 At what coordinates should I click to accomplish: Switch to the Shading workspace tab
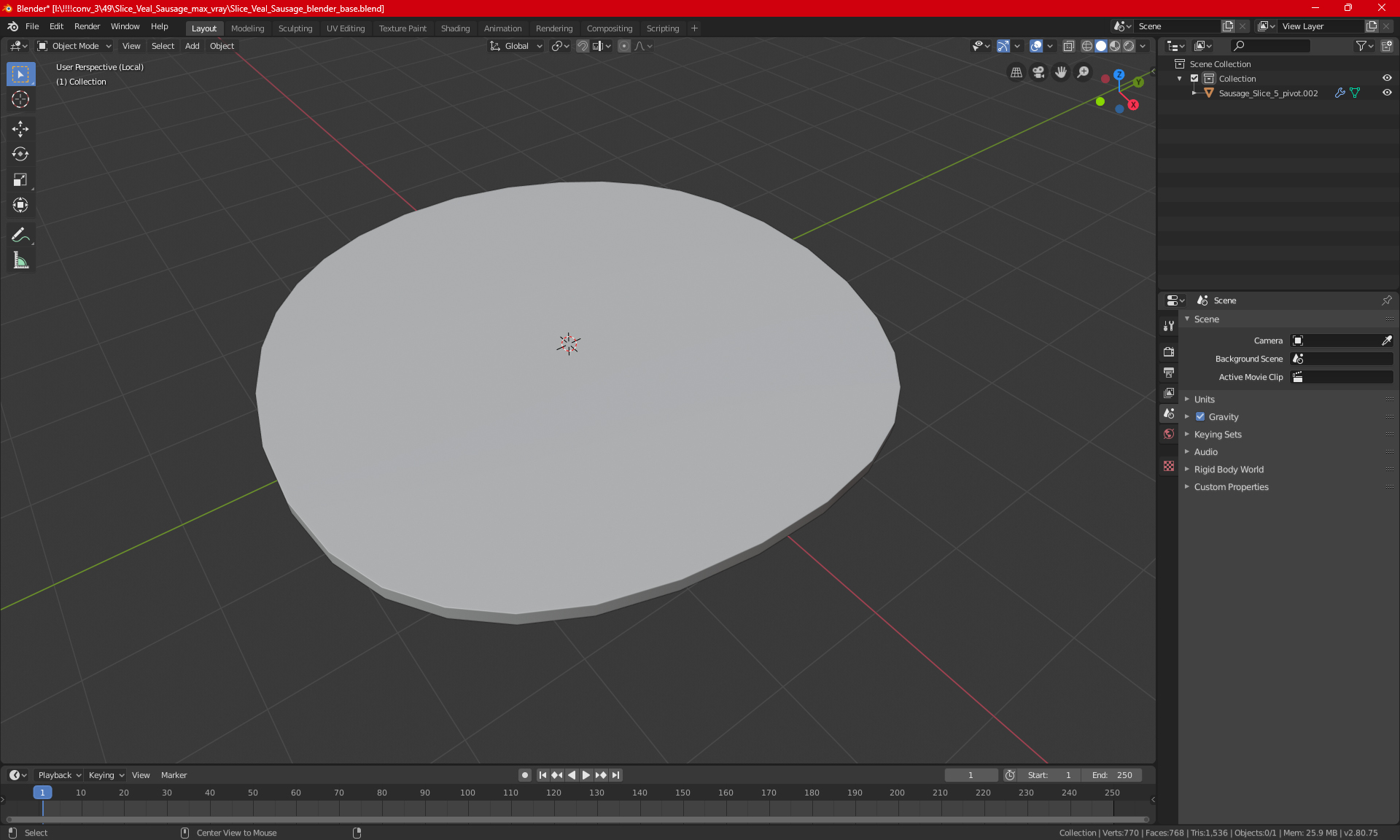point(454,27)
